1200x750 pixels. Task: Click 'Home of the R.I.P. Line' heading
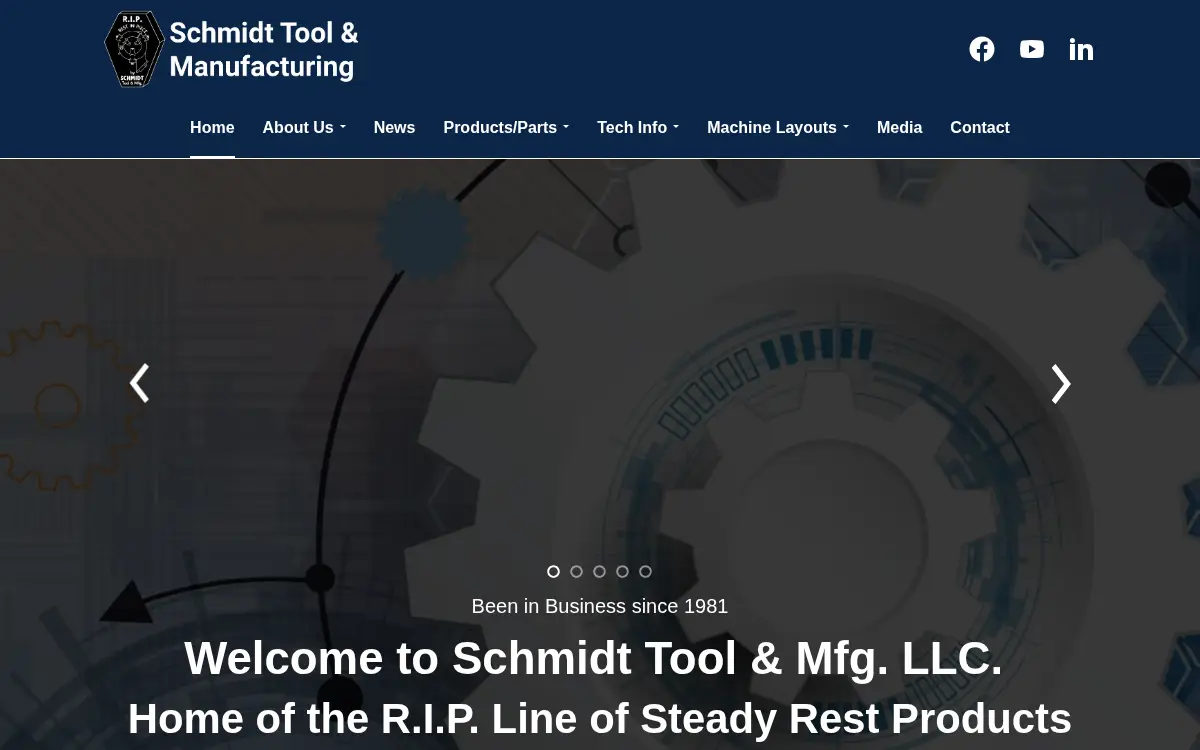pyautogui.click(x=600, y=719)
